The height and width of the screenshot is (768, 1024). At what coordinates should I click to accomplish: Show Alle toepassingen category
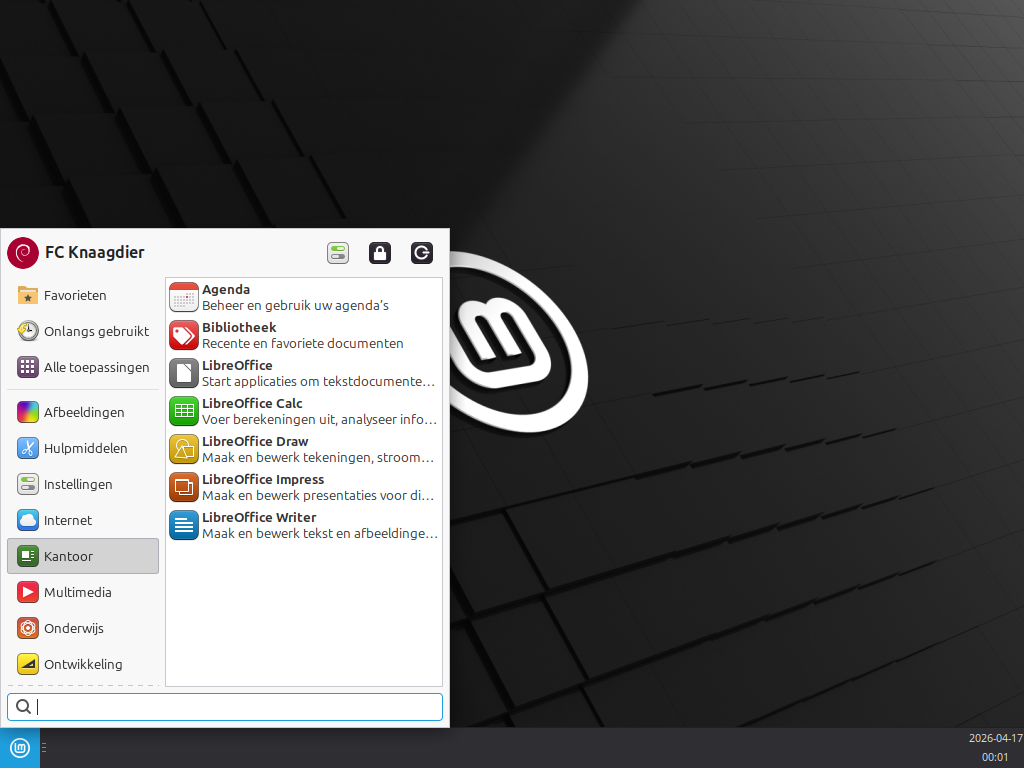tap(97, 367)
